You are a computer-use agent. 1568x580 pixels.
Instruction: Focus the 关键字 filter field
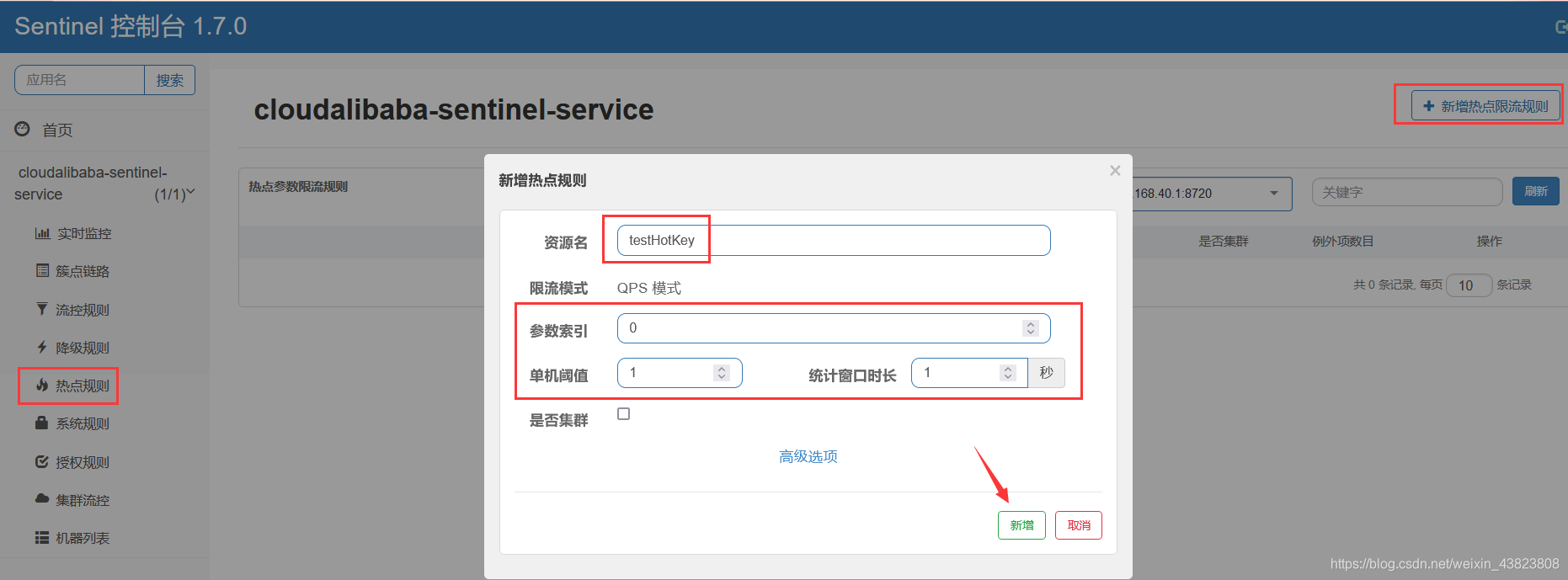[x=1407, y=192]
